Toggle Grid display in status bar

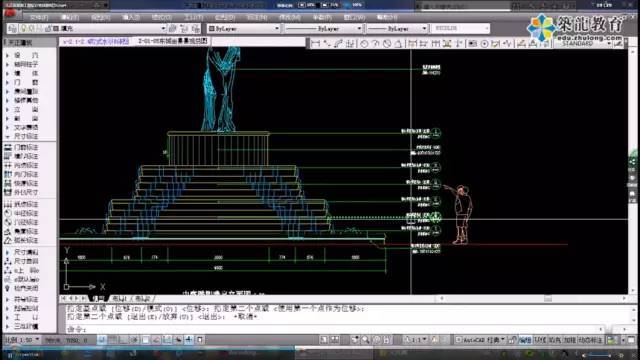click(x=113, y=340)
